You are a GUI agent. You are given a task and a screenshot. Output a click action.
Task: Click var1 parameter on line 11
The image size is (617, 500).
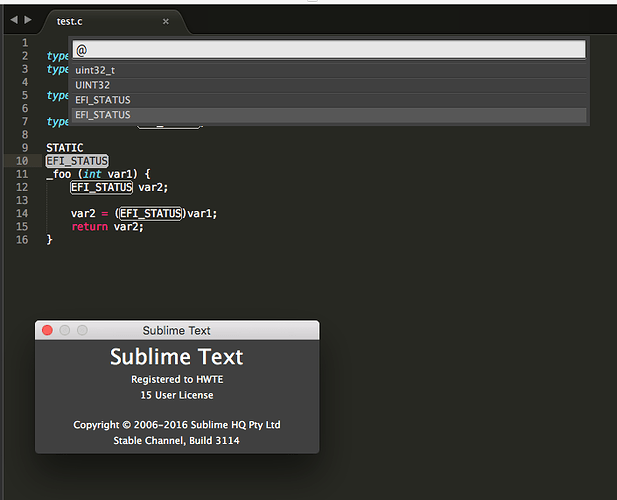click(120, 174)
